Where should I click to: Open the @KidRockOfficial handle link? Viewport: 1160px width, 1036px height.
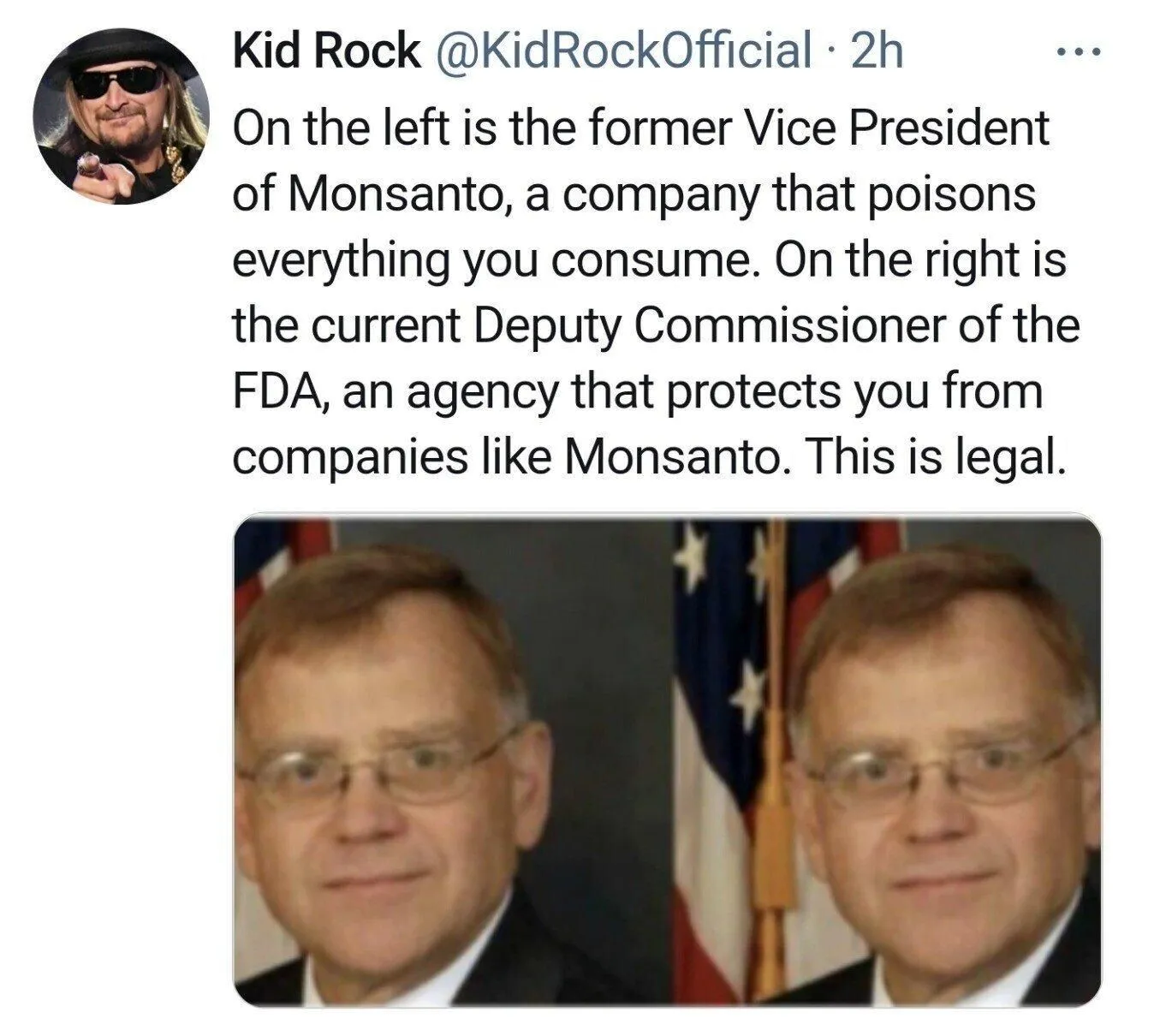pyautogui.click(x=623, y=51)
